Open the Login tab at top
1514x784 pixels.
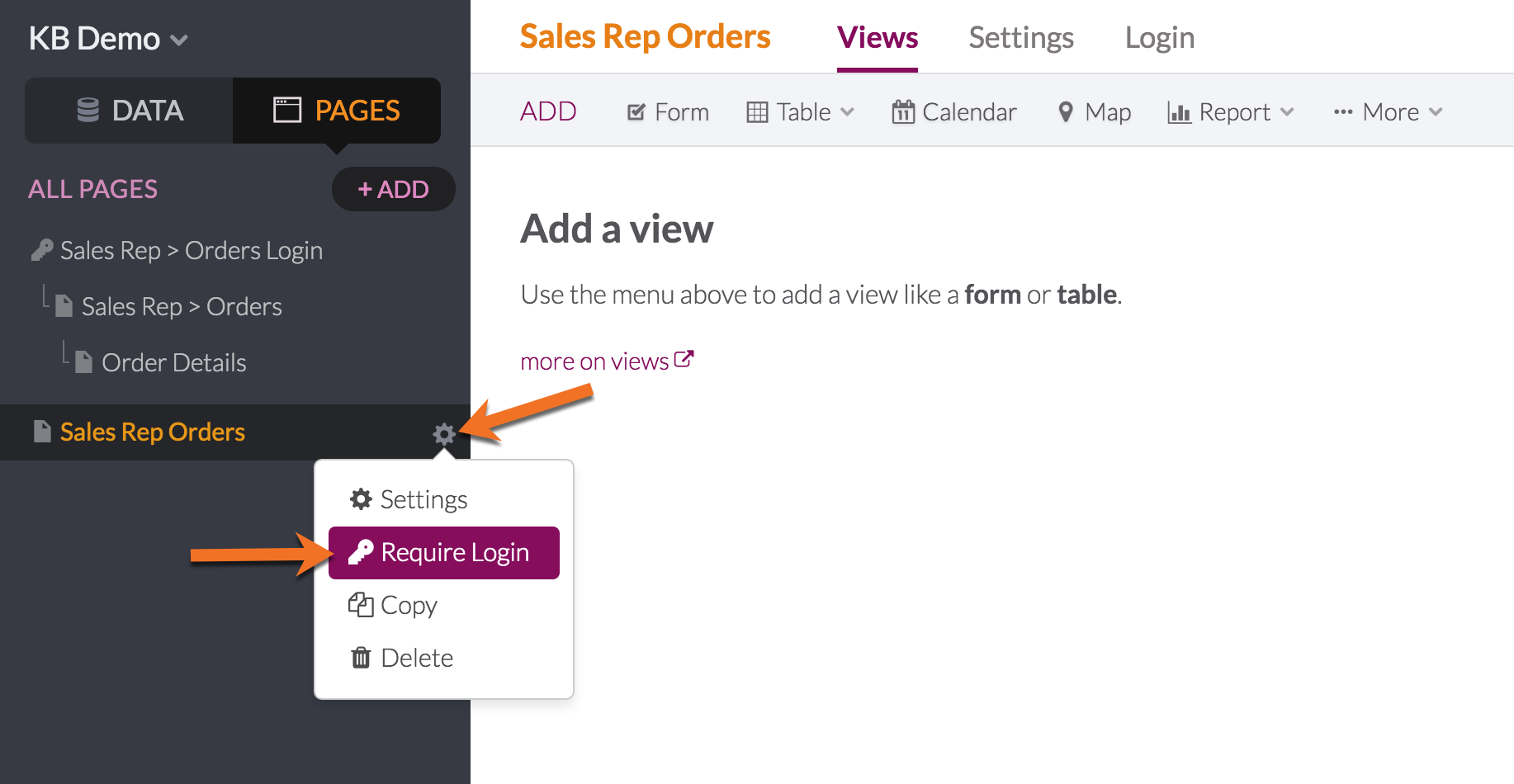click(1160, 37)
